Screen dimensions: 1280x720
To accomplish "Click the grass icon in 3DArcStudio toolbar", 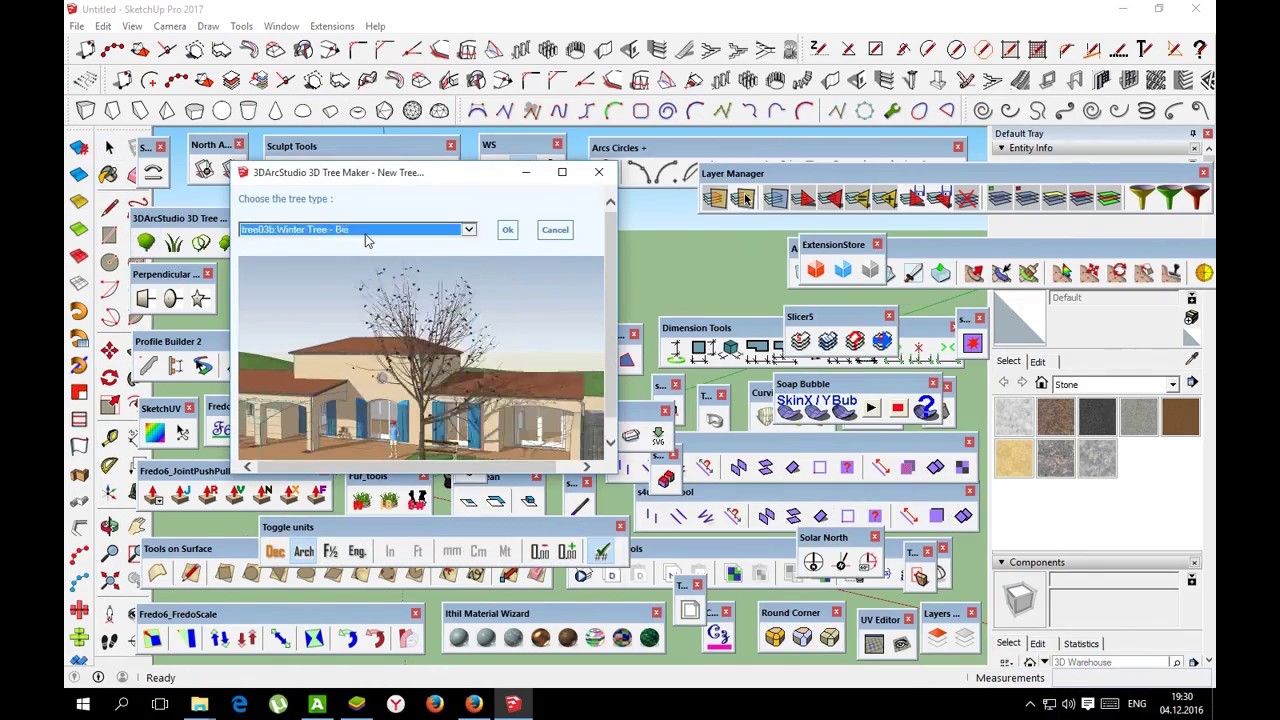I will (x=174, y=243).
